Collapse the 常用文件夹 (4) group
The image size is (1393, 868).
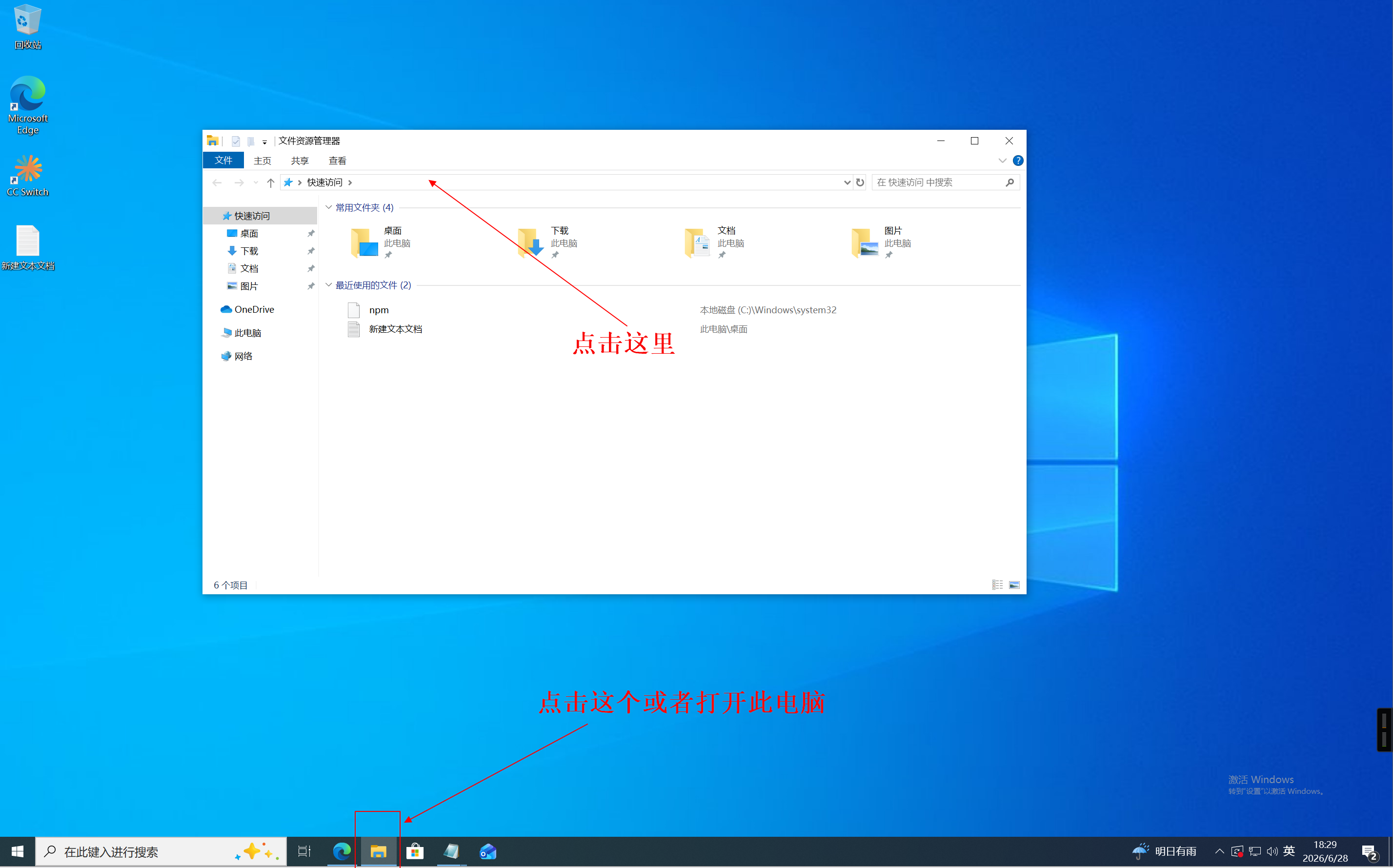pyautogui.click(x=328, y=207)
